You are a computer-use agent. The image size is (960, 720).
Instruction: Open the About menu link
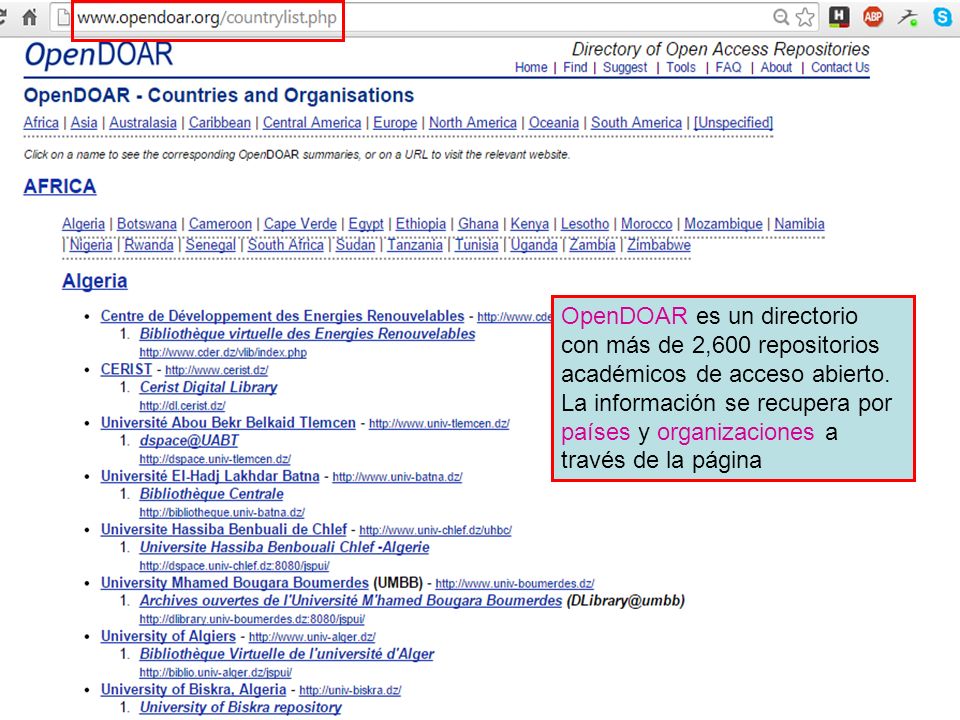[x=776, y=67]
